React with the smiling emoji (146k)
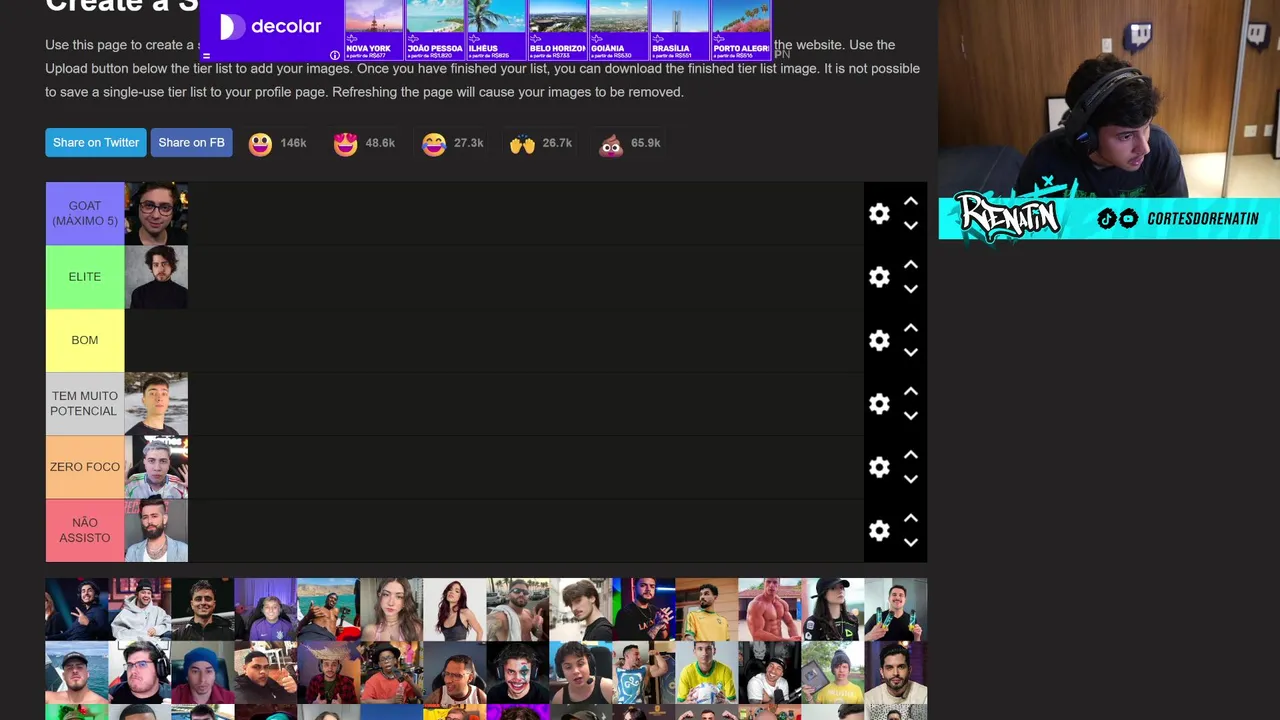This screenshot has width=1280, height=720. pyautogui.click(x=260, y=144)
